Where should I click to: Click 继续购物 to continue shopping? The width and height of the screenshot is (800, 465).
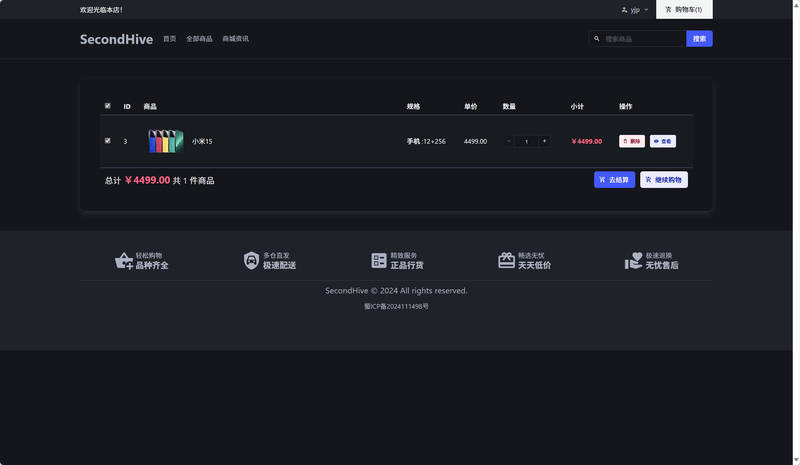click(663, 180)
